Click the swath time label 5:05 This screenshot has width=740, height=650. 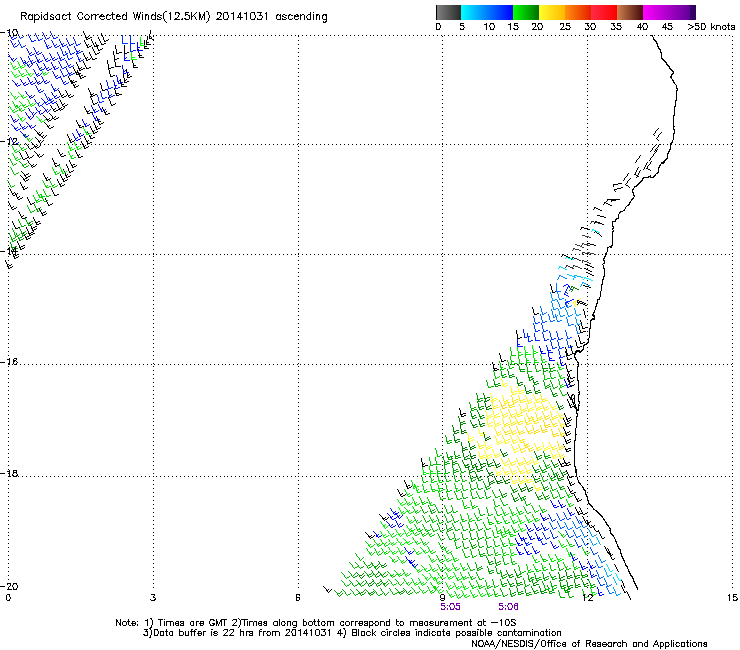click(450, 607)
